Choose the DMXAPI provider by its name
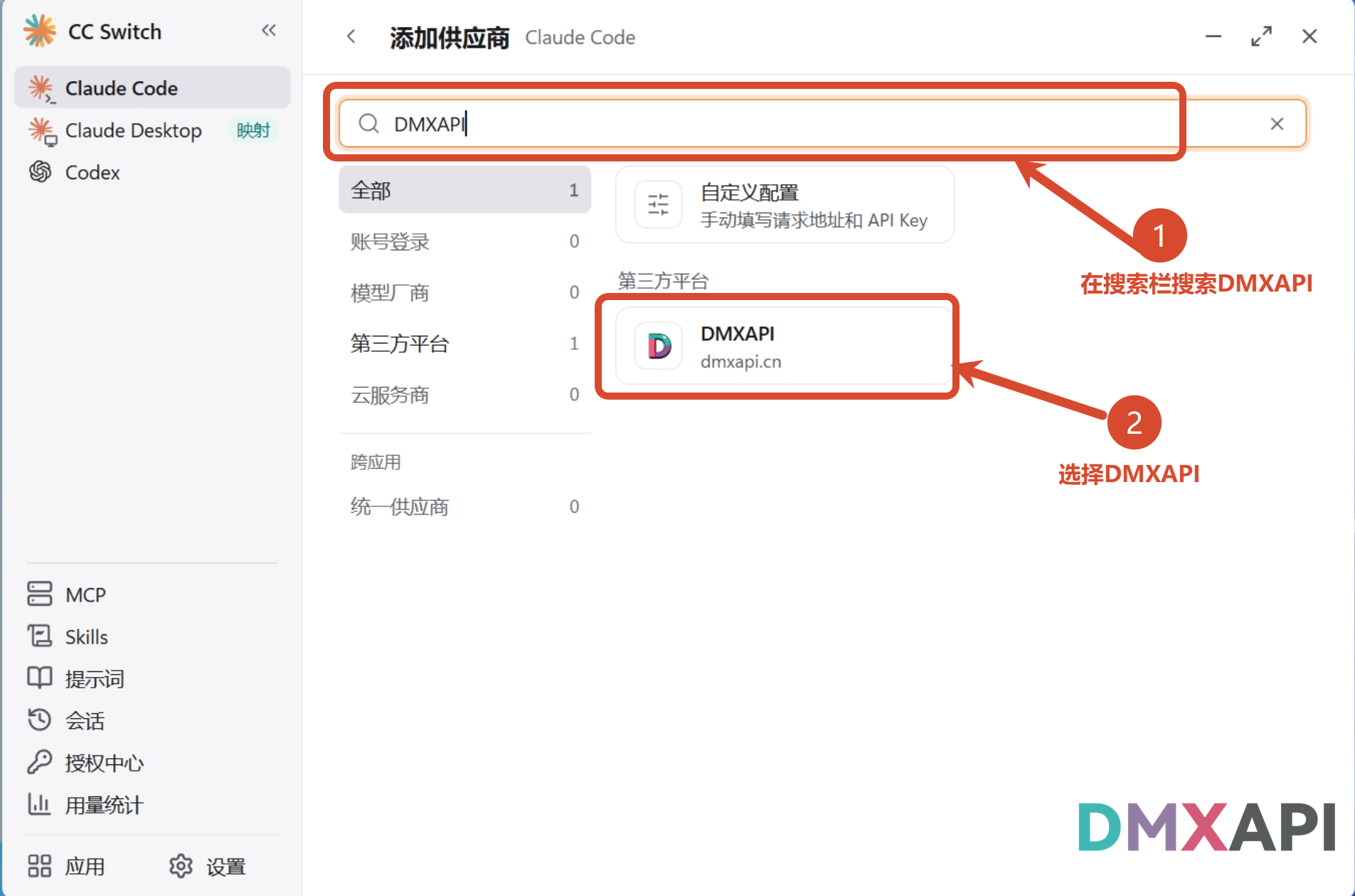The image size is (1355, 896). 738,334
